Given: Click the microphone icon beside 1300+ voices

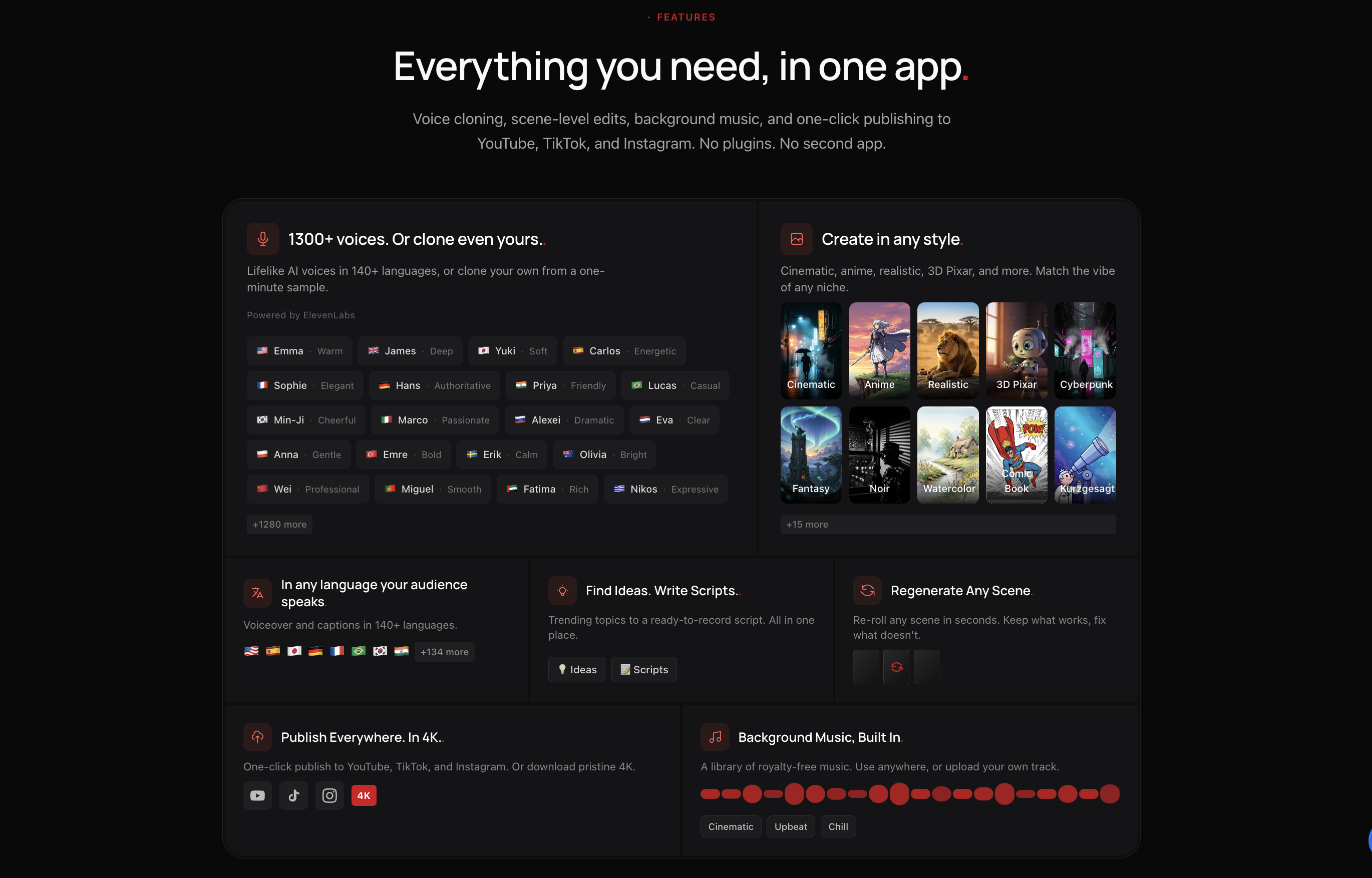Looking at the screenshot, I should [x=263, y=239].
